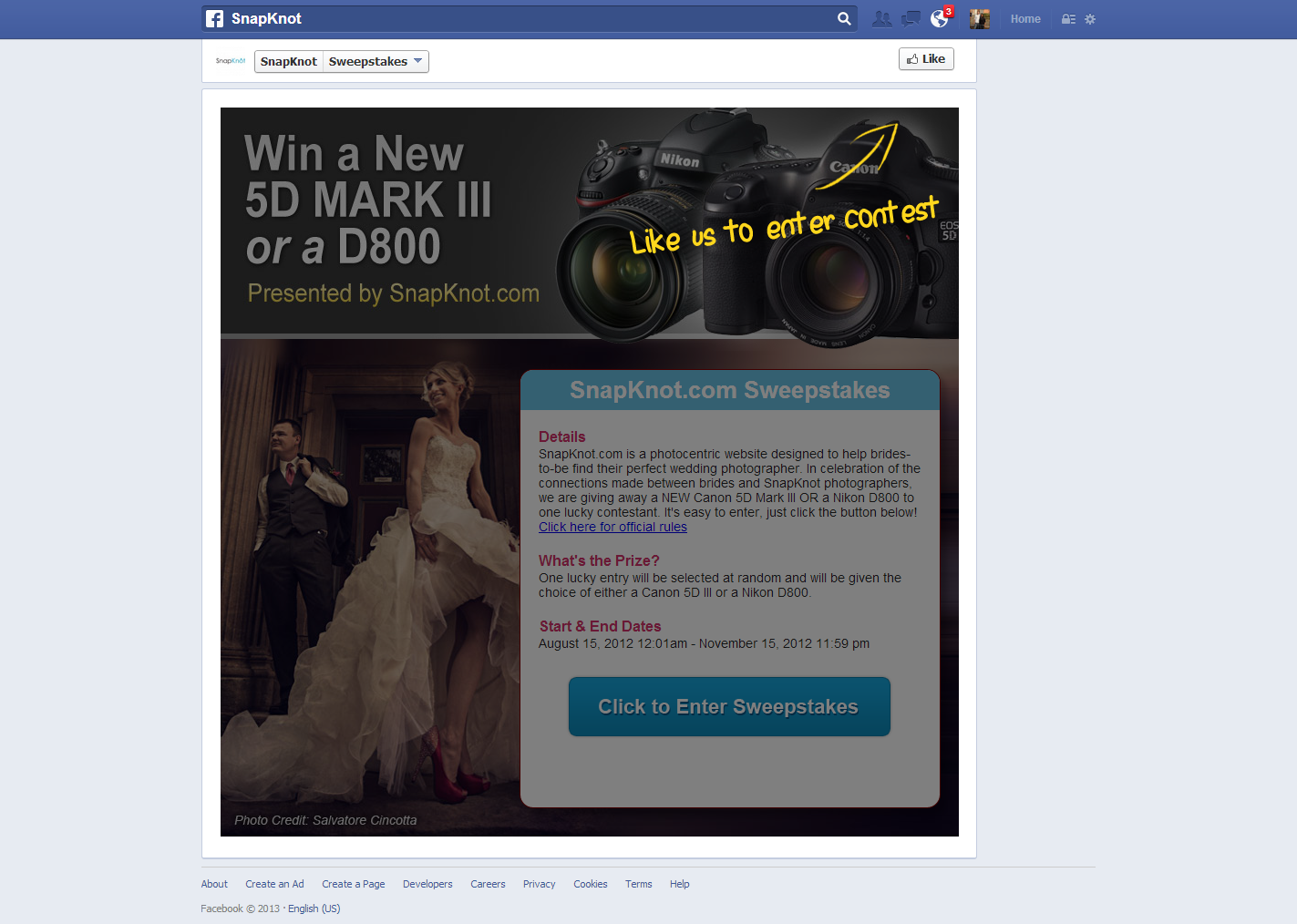The height and width of the screenshot is (924, 1297).
Task: Change language via English (US) link
Action: coord(314,909)
